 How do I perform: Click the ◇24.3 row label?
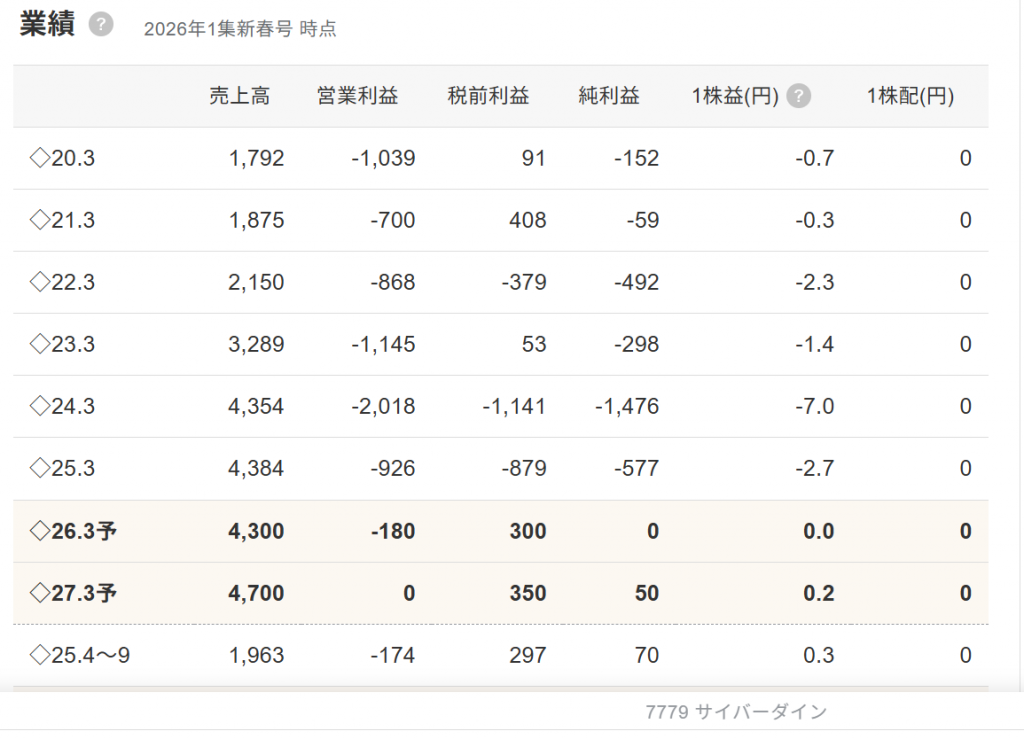(x=62, y=406)
